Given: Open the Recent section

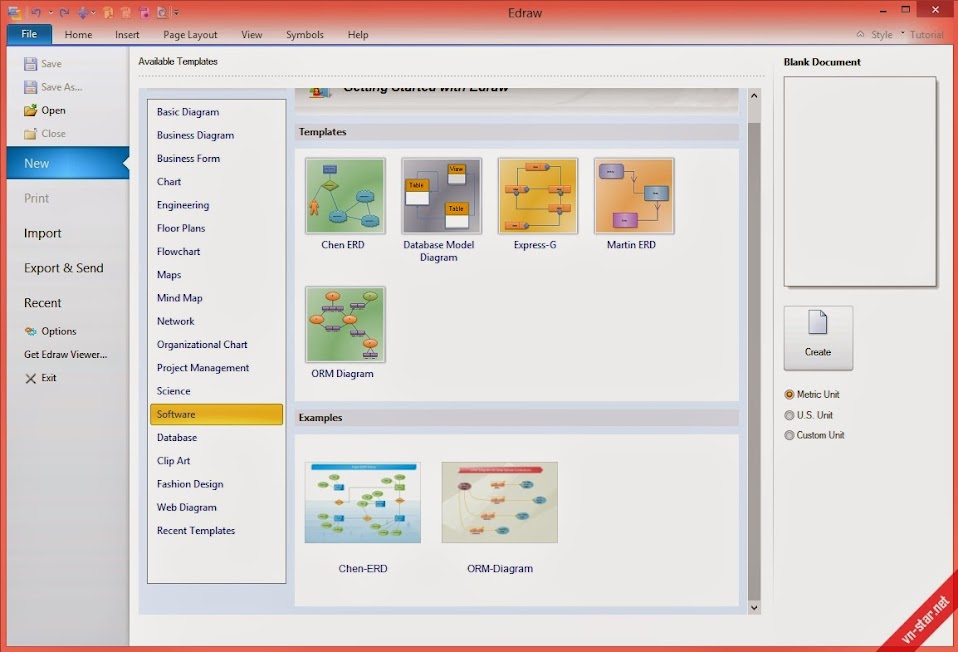Looking at the screenshot, I should pos(43,302).
